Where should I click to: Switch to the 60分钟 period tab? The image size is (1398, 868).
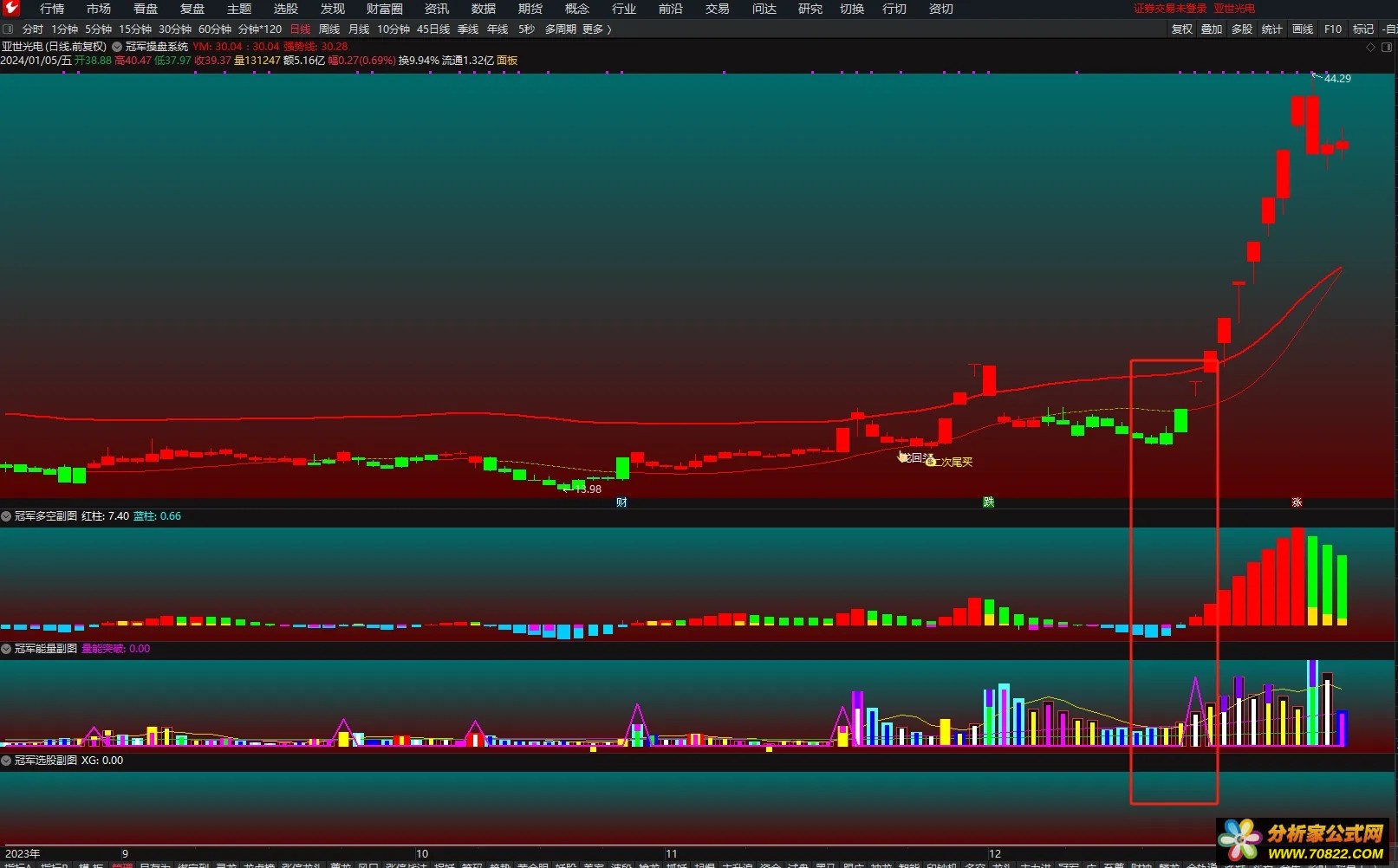coord(215,29)
